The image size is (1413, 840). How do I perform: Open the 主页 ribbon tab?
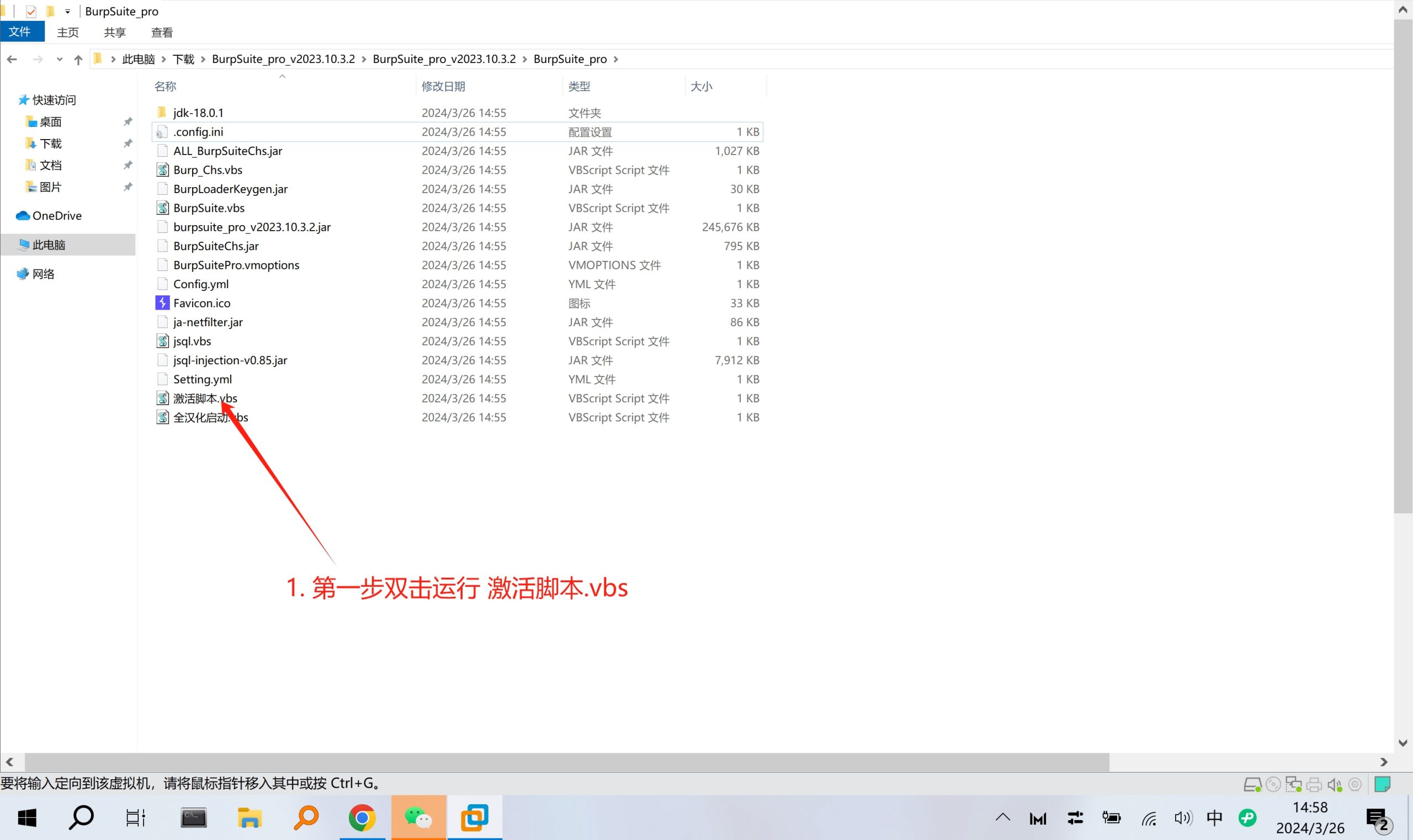pos(67,32)
